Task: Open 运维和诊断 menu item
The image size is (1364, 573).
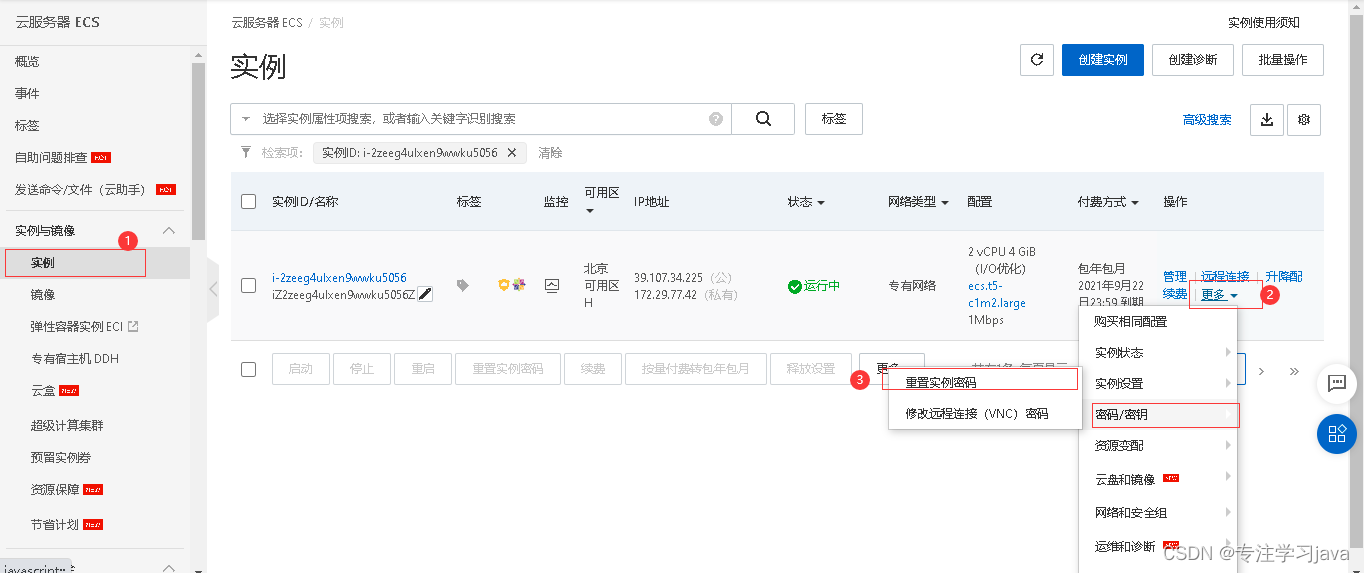Action: click(1158, 546)
